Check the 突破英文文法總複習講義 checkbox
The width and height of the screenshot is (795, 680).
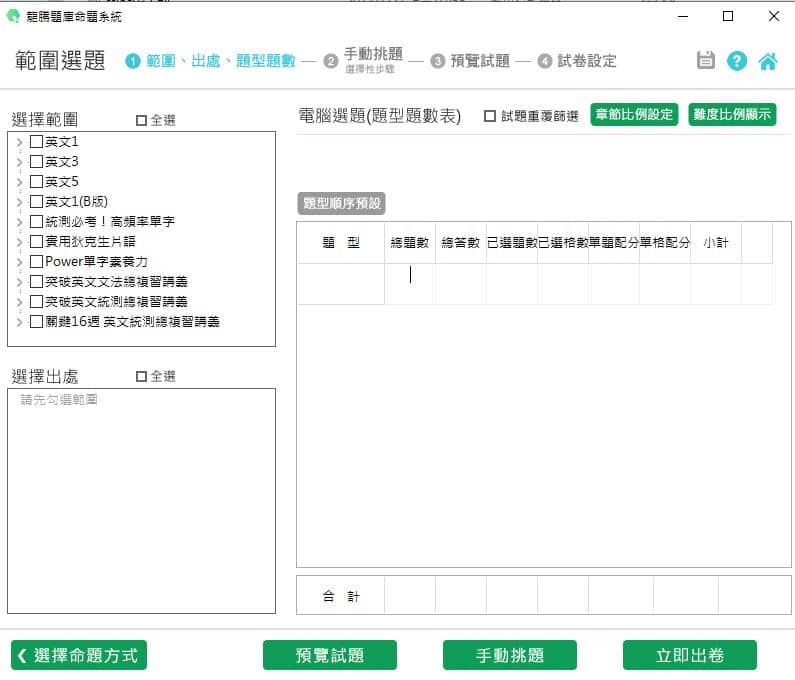36,281
